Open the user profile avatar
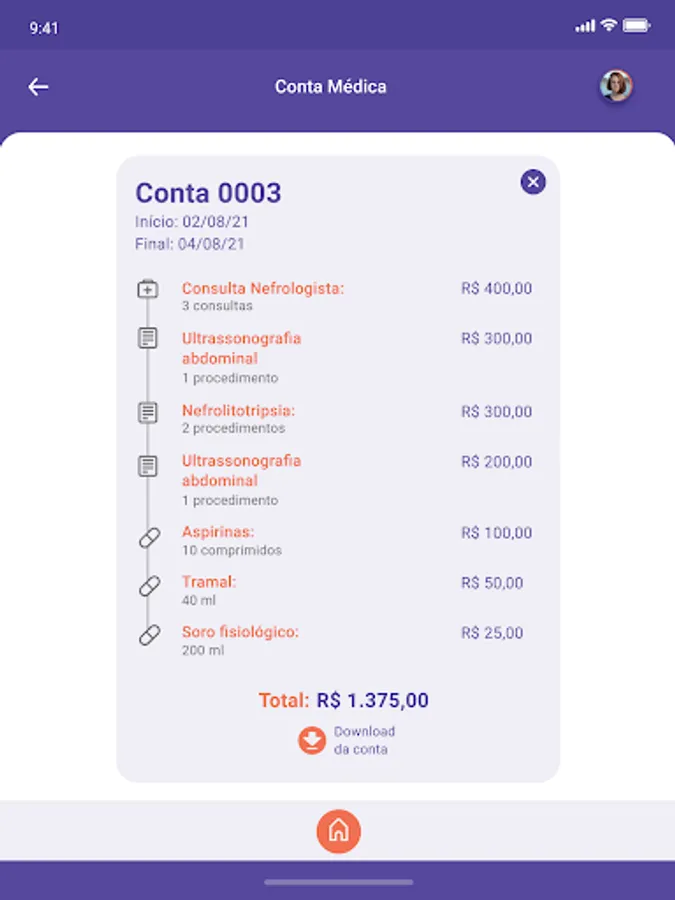This screenshot has width=675, height=900. (617, 86)
